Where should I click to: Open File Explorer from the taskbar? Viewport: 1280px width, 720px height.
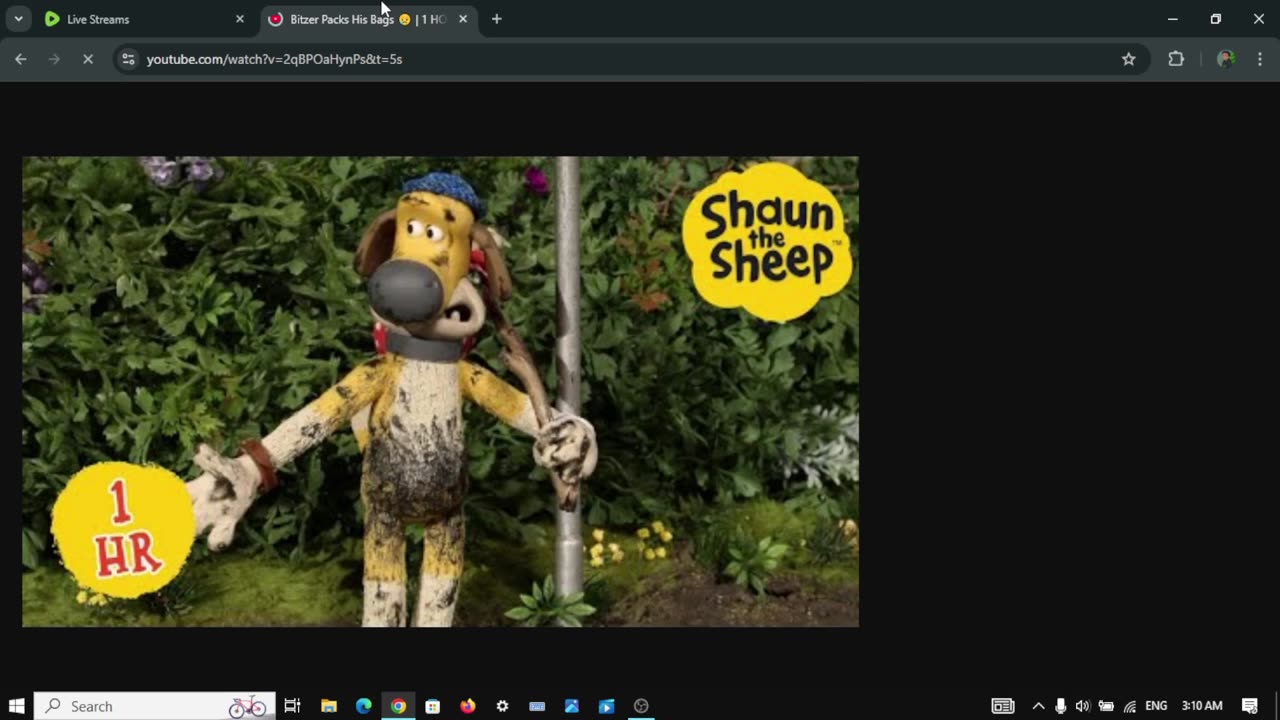(x=329, y=706)
